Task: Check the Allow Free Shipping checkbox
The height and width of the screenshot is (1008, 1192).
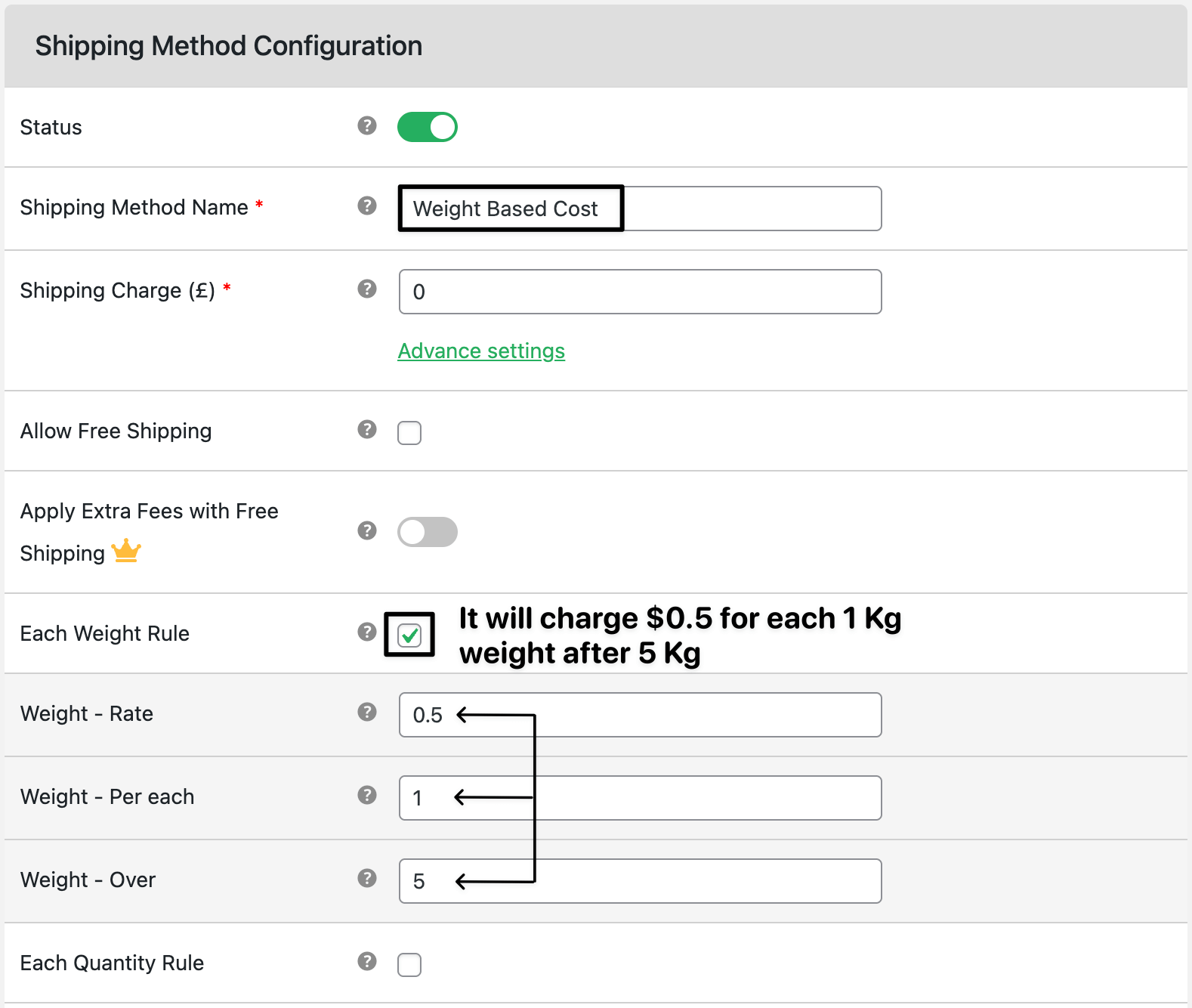Action: coord(409,433)
